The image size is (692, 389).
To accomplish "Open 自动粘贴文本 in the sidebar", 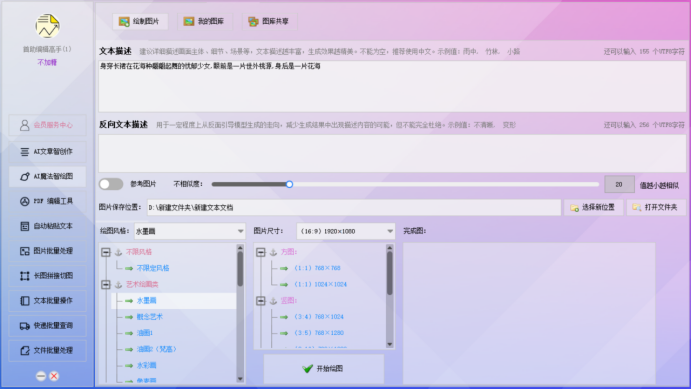I will (48, 226).
